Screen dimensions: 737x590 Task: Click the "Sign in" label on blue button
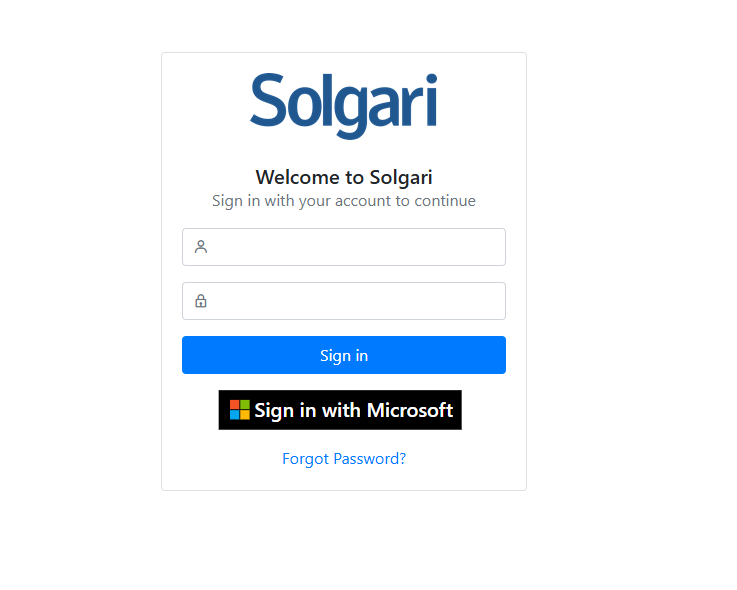click(344, 355)
